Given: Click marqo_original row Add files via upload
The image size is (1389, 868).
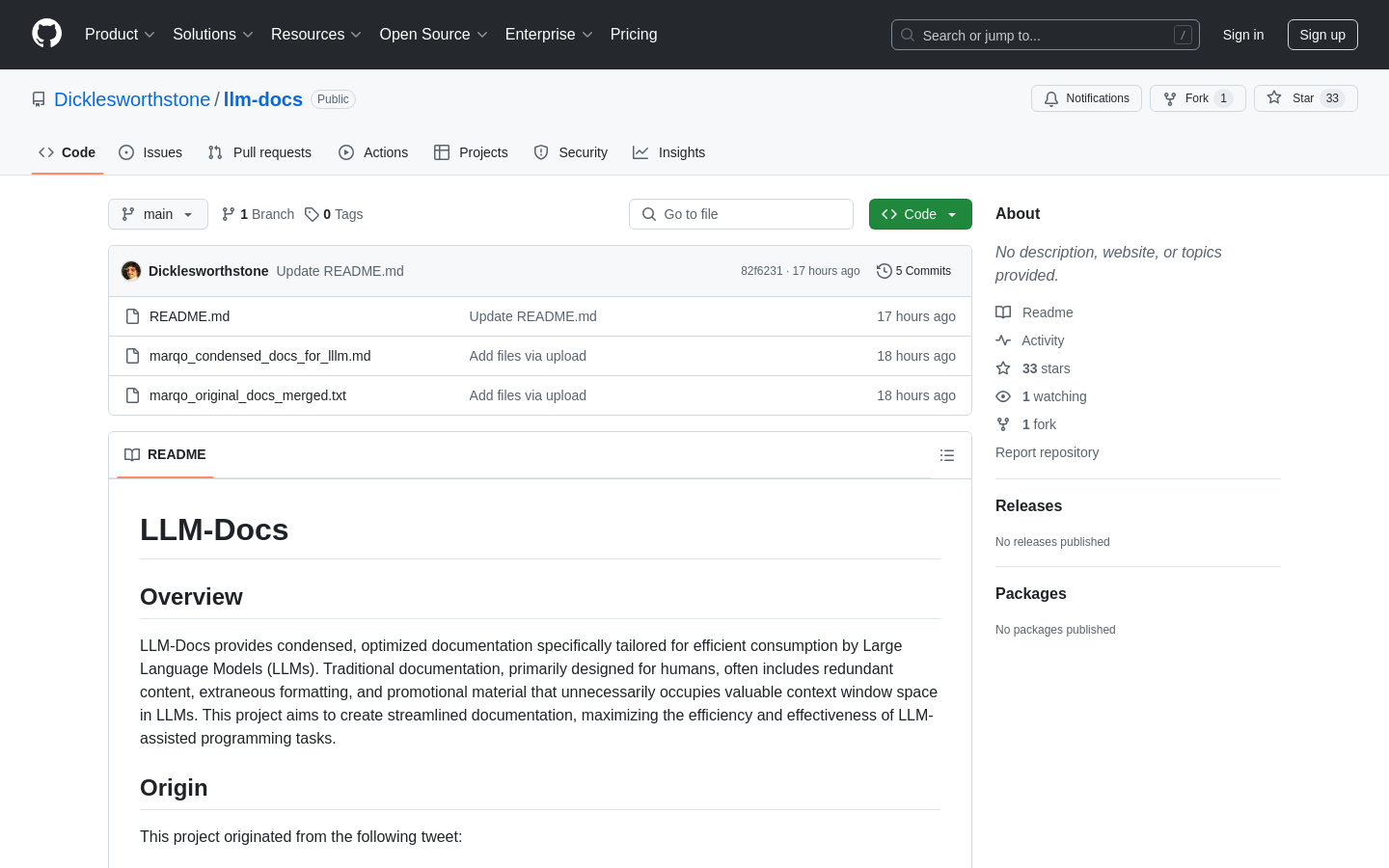Looking at the screenshot, I should 528,395.
